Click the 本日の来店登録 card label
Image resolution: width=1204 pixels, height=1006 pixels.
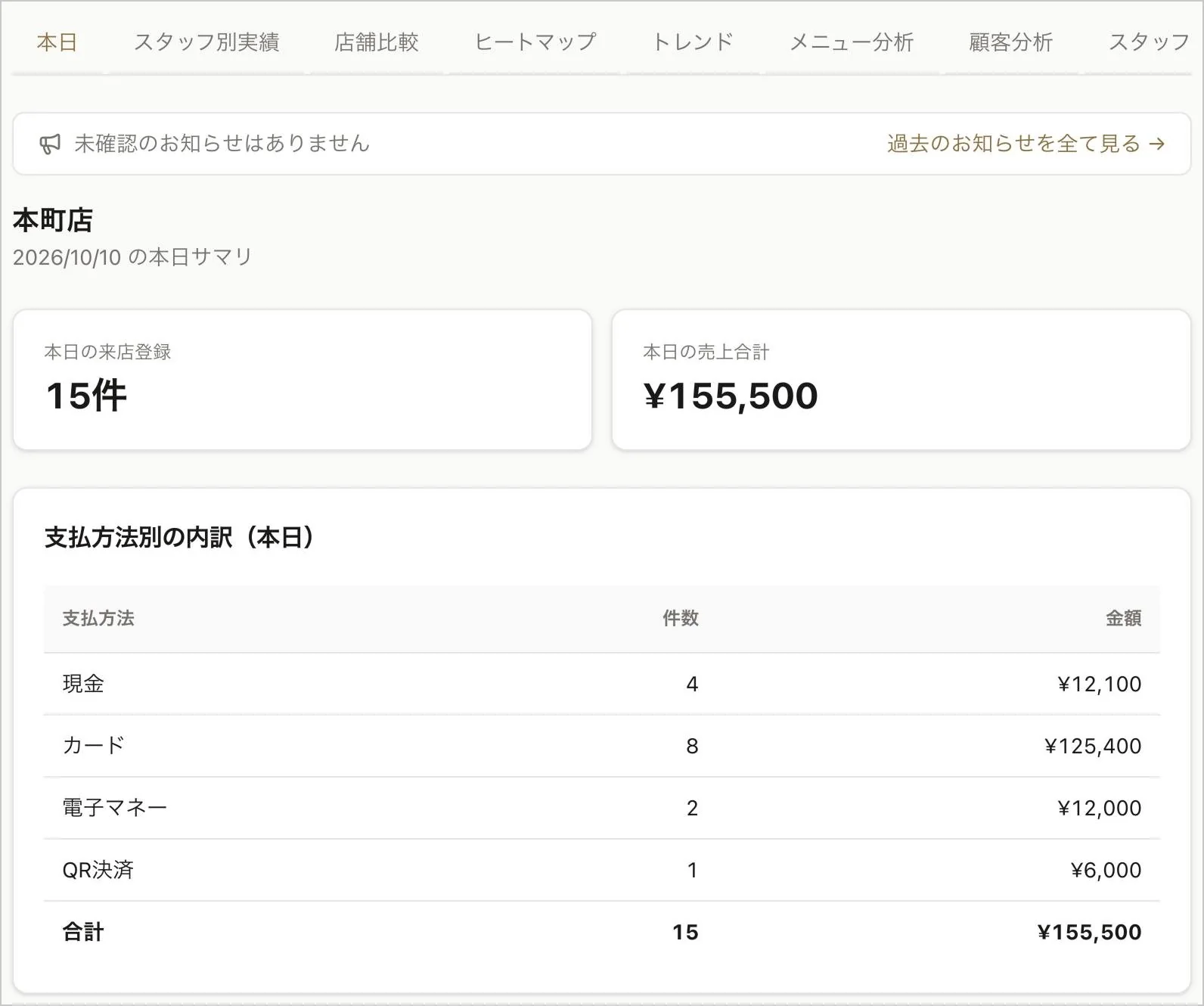pos(107,352)
